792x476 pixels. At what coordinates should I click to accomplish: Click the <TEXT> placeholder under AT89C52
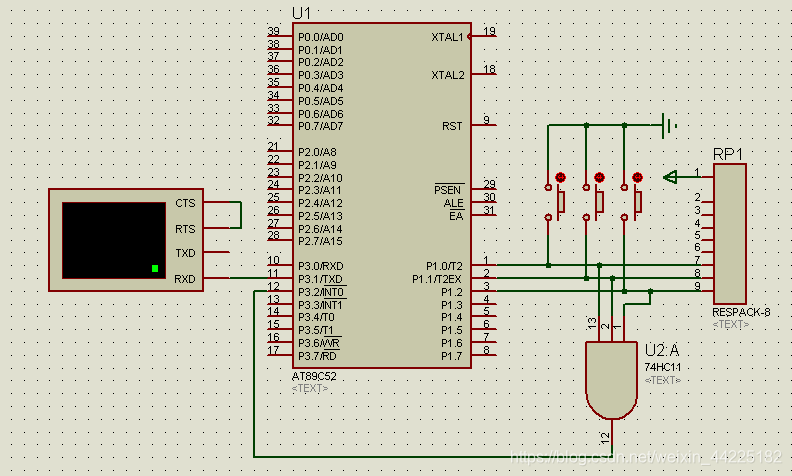tap(310, 389)
